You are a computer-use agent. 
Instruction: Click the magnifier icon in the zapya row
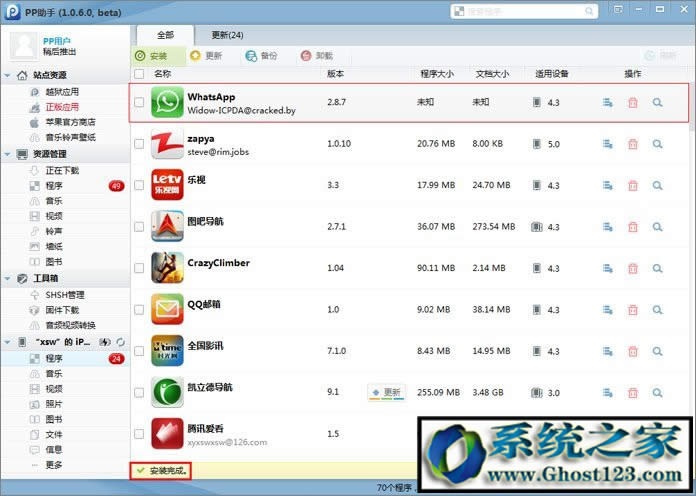[657, 144]
